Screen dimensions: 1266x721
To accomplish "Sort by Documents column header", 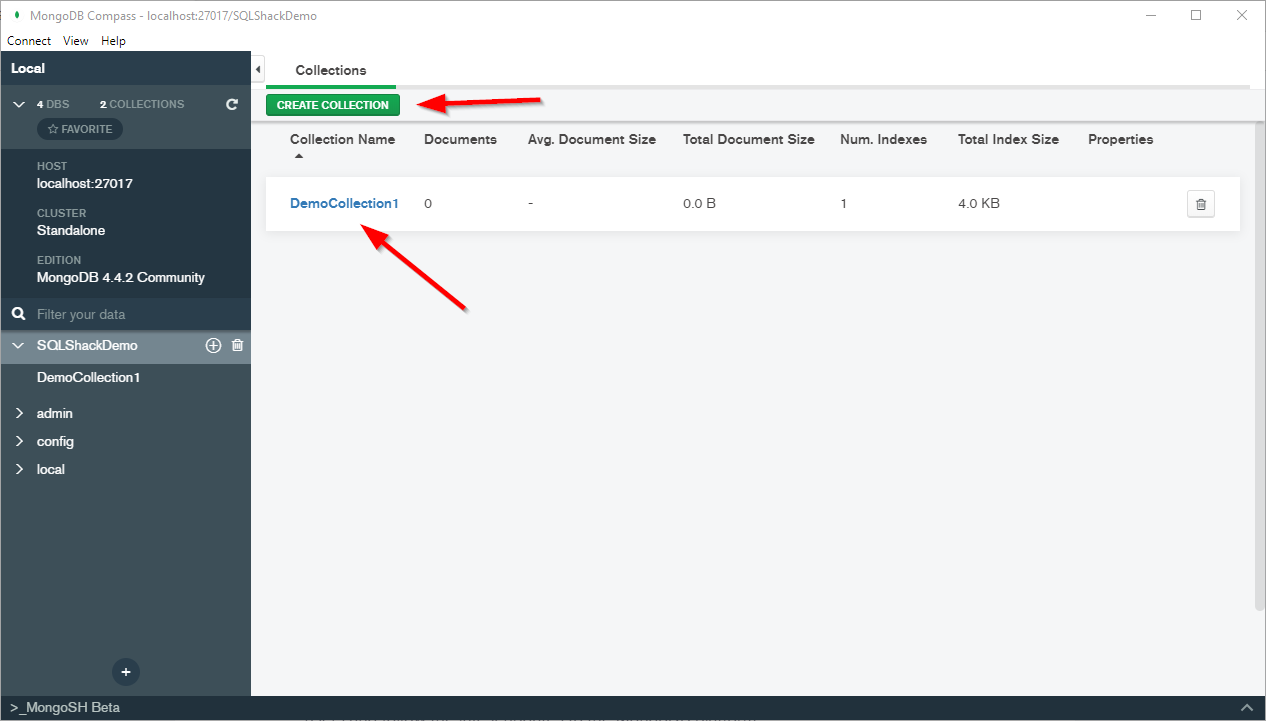I will coord(460,140).
